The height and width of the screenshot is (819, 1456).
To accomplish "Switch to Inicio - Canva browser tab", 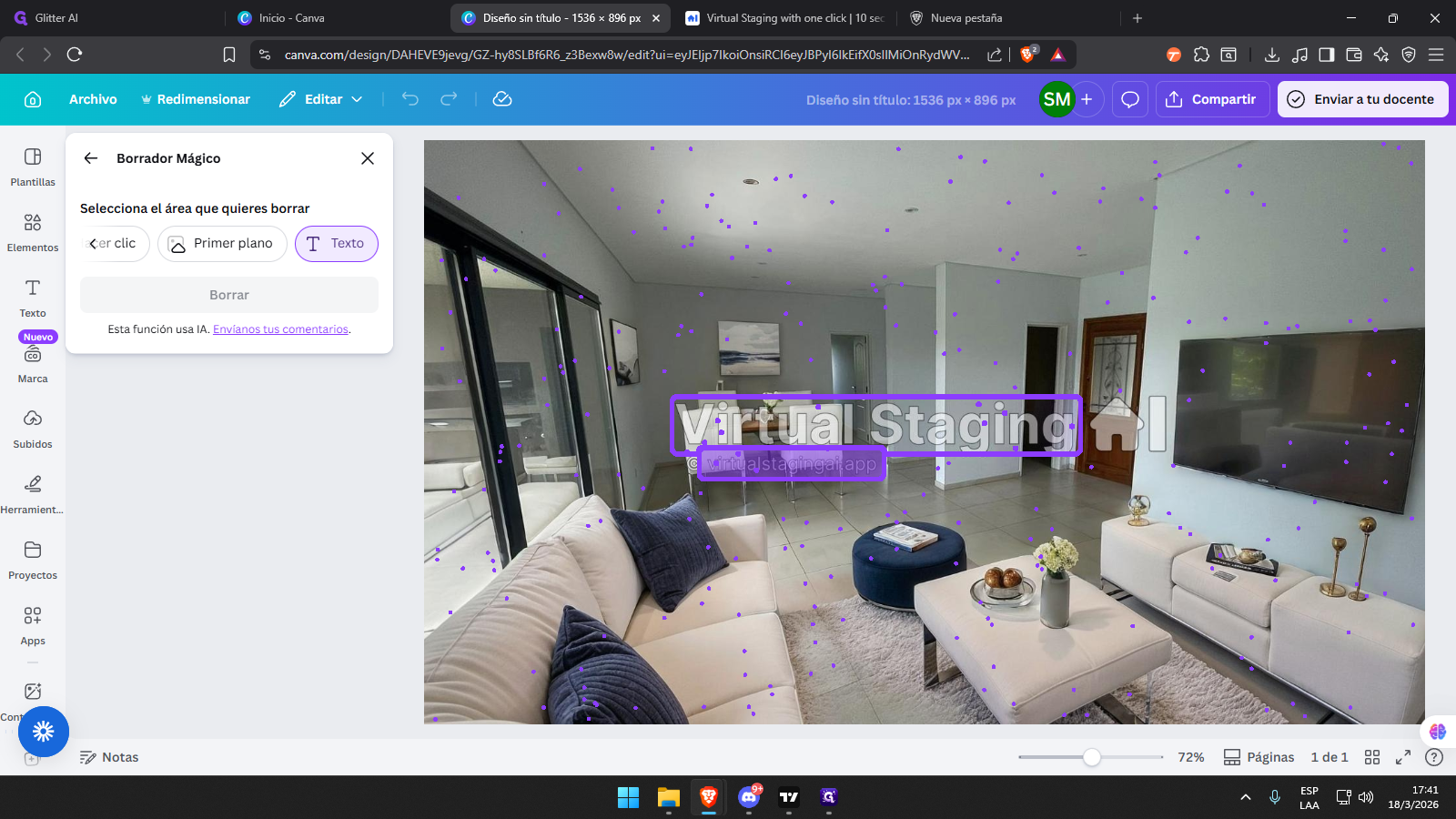I will tap(291, 18).
